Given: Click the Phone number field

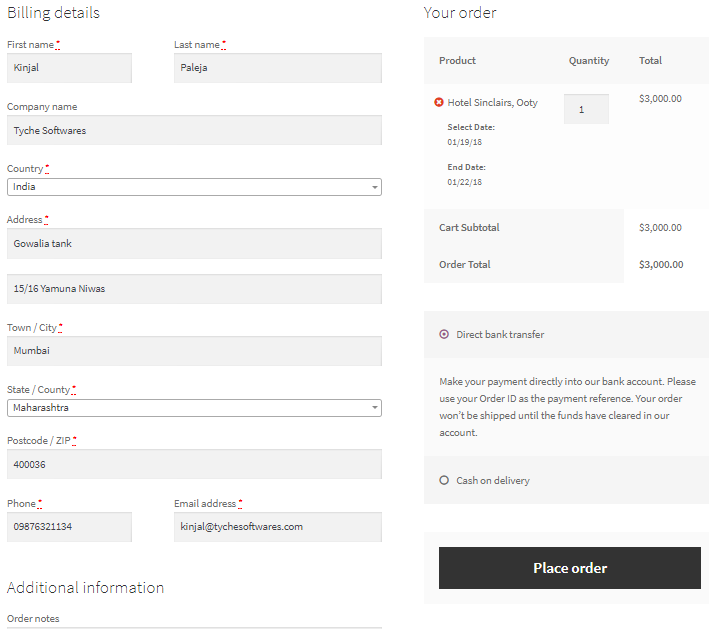Looking at the screenshot, I should [69, 527].
